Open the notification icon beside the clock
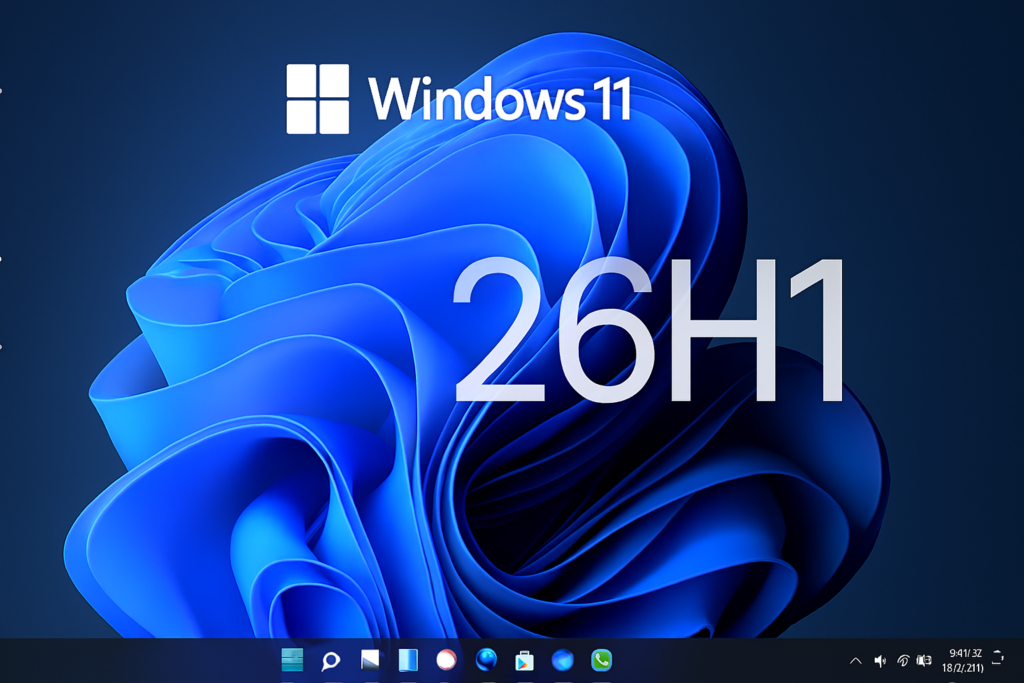Viewport: 1024px width, 683px height. (x=997, y=657)
